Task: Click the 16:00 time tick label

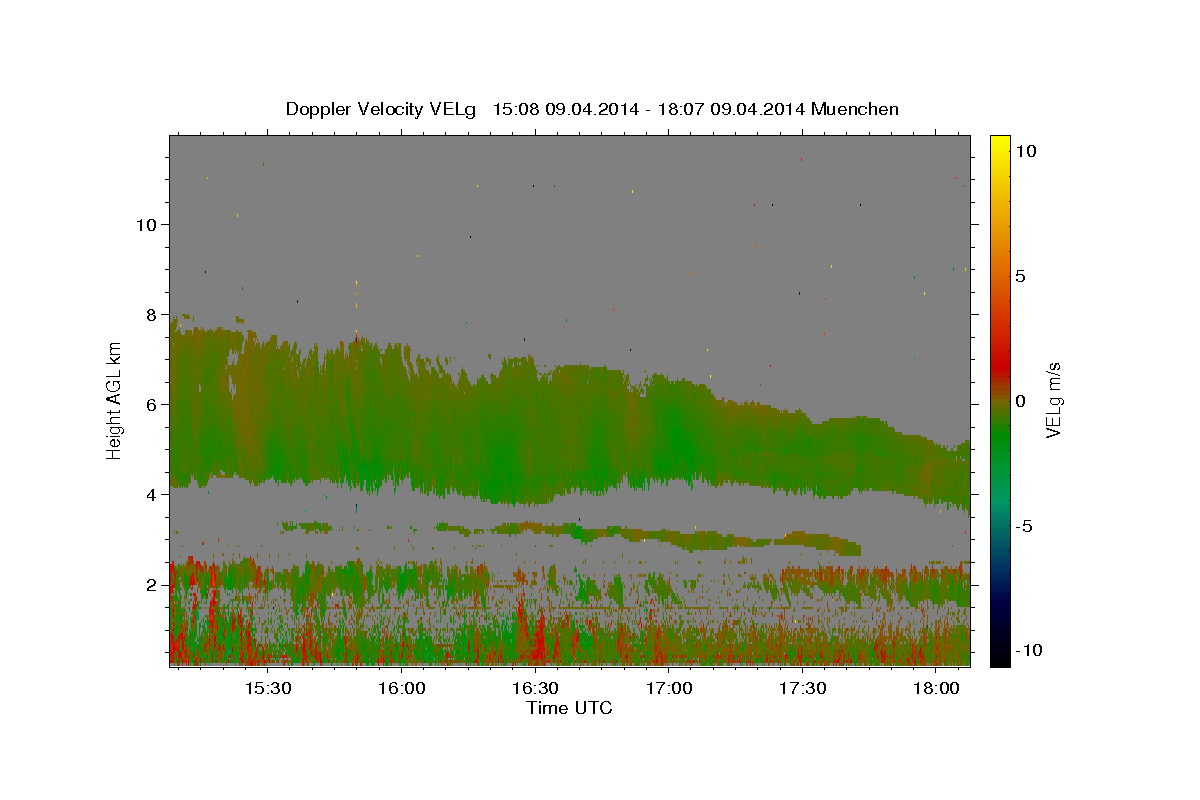Action: pyautogui.click(x=402, y=689)
